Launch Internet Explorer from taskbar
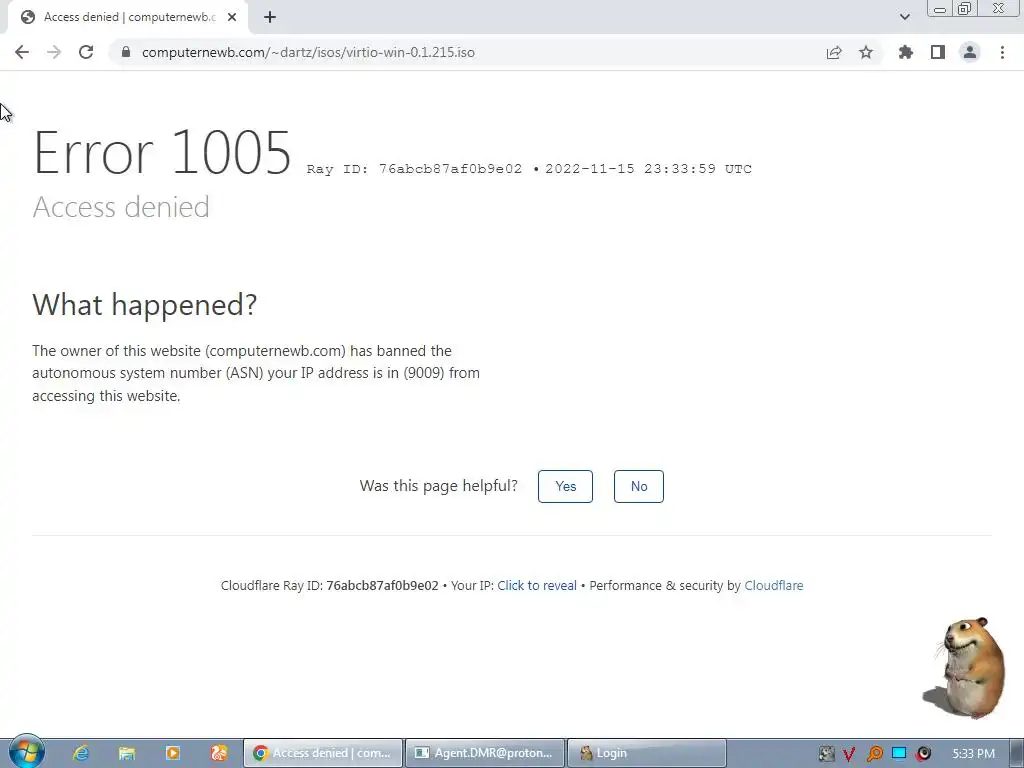The image size is (1024, 768). click(80, 753)
